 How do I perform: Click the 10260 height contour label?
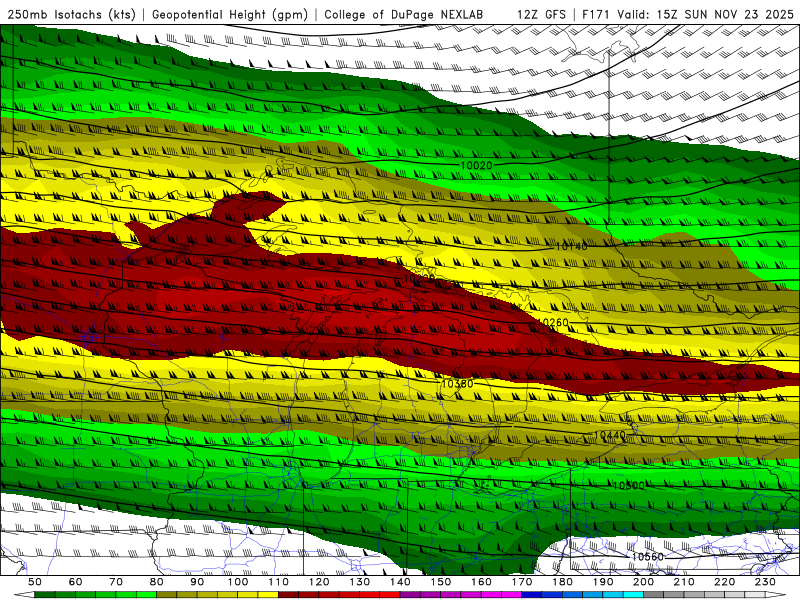point(553,322)
